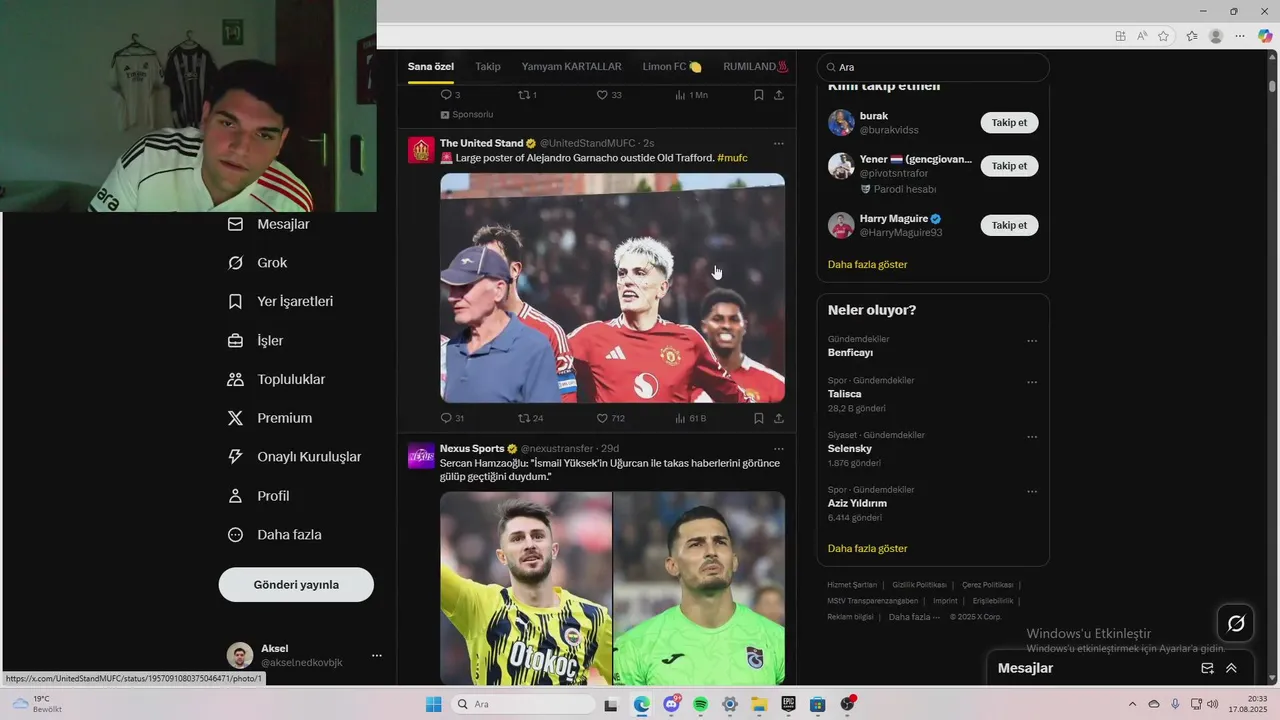Image resolution: width=1280 pixels, height=720 pixels.
Task: Follow burak with Takip et
Action: [1009, 123]
